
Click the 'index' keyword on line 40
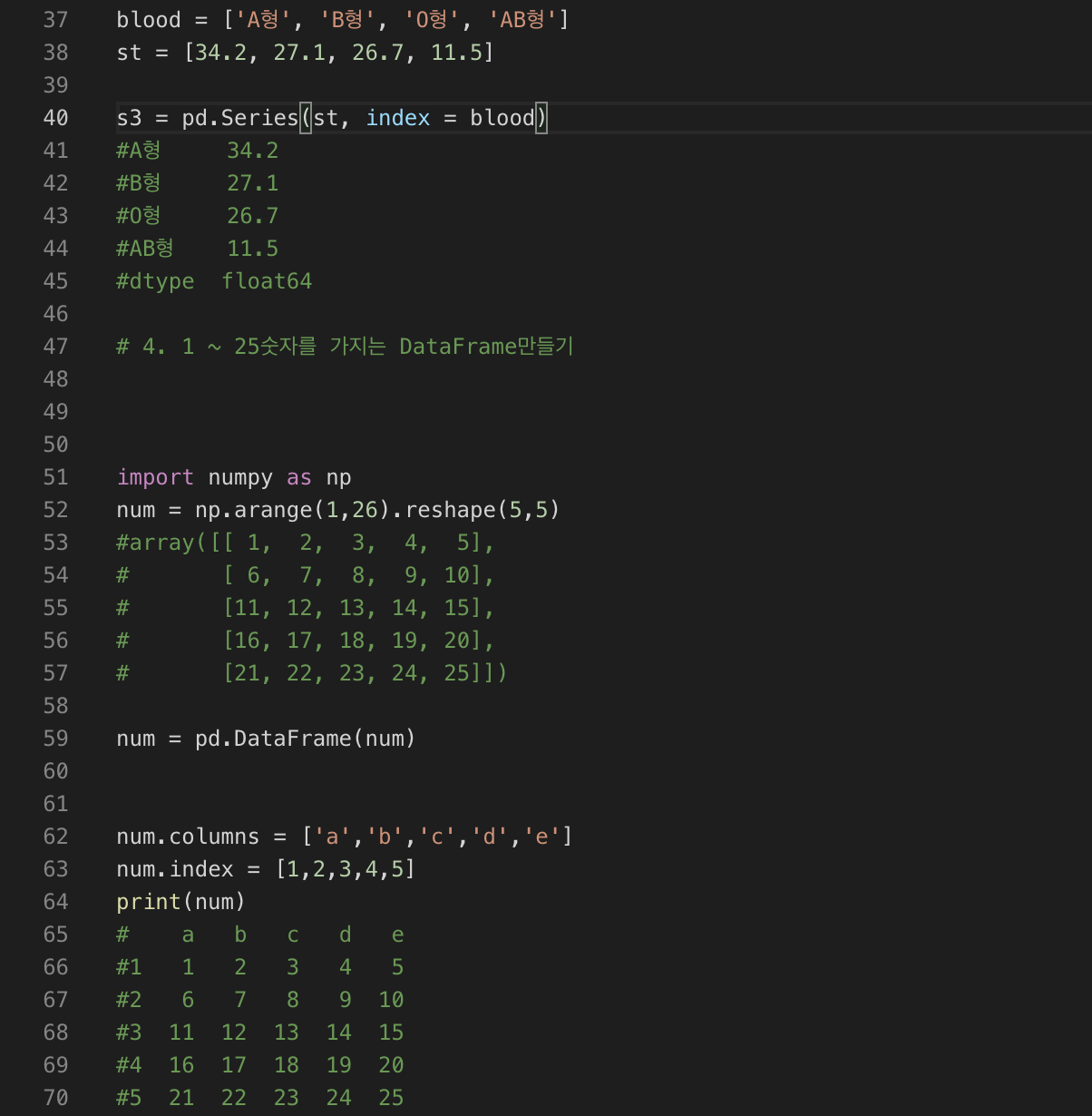point(397,118)
